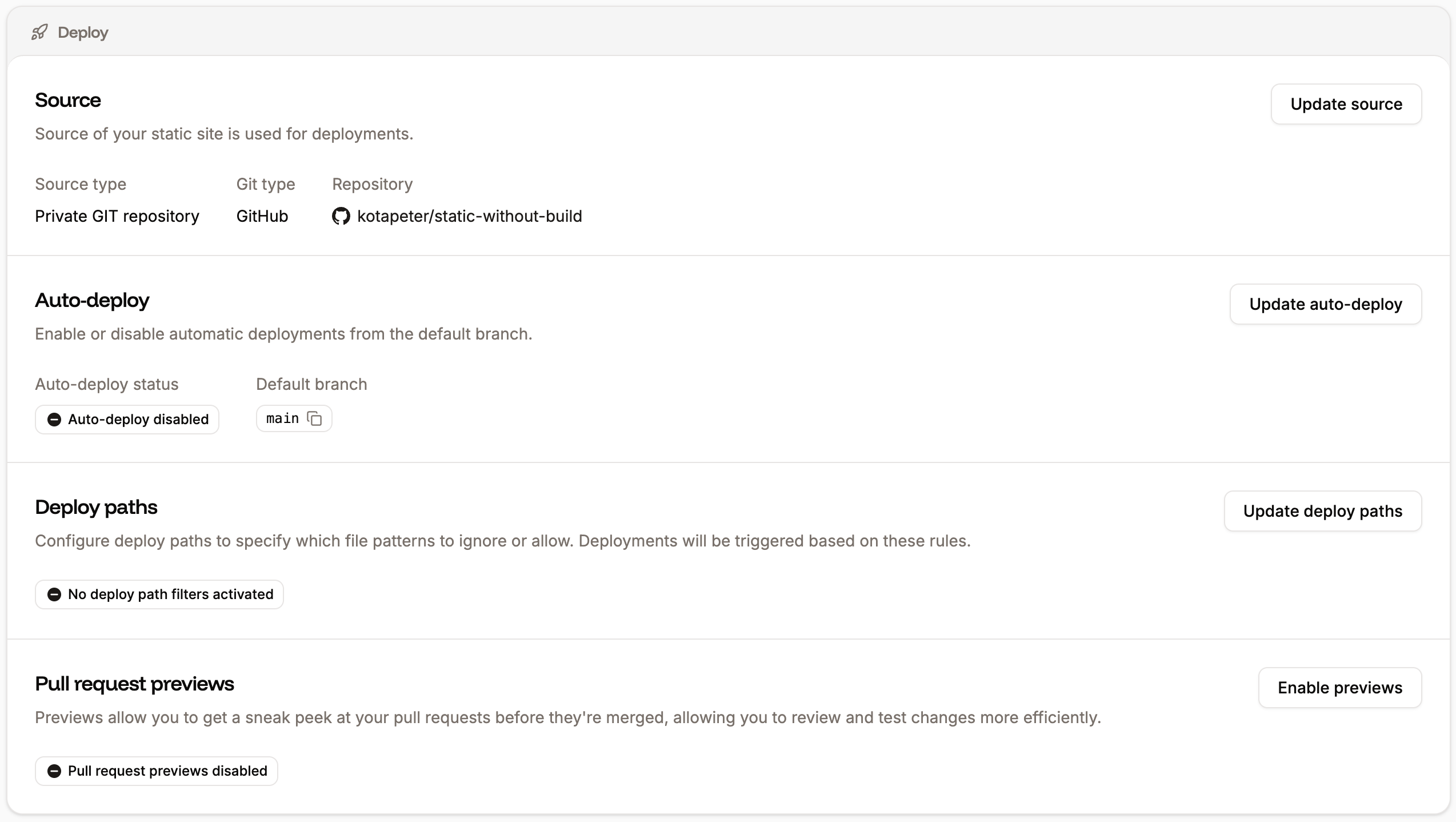1456x822 pixels.
Task: Click the Source section heading
Action: point(67,100)
